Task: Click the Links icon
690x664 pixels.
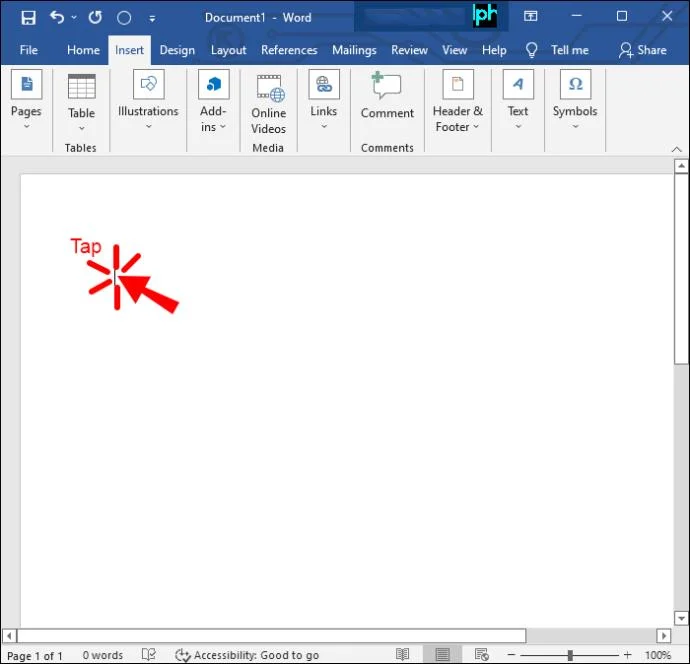Action: click(324, 84)
